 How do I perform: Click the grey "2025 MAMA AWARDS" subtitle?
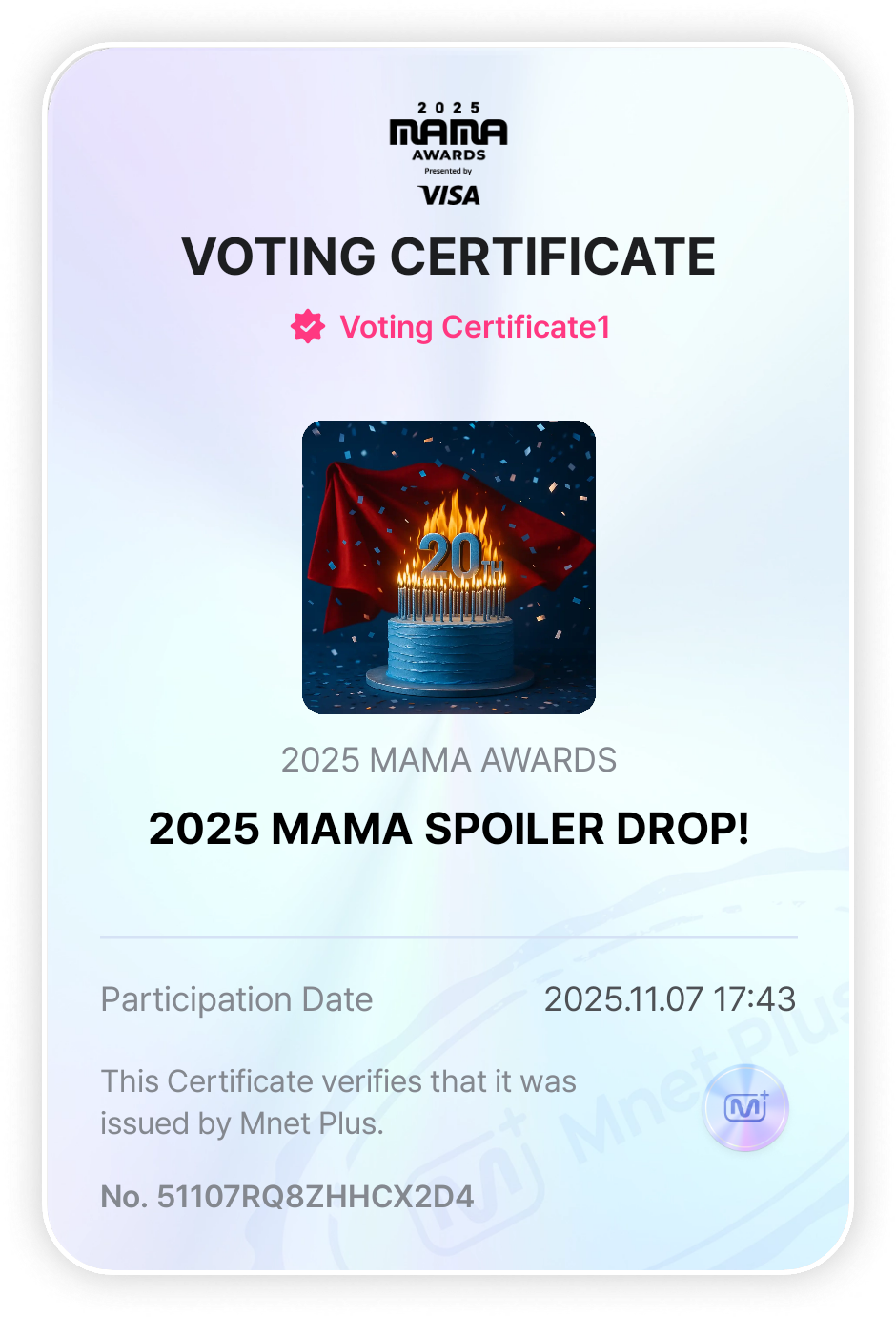tap(448, 760)
